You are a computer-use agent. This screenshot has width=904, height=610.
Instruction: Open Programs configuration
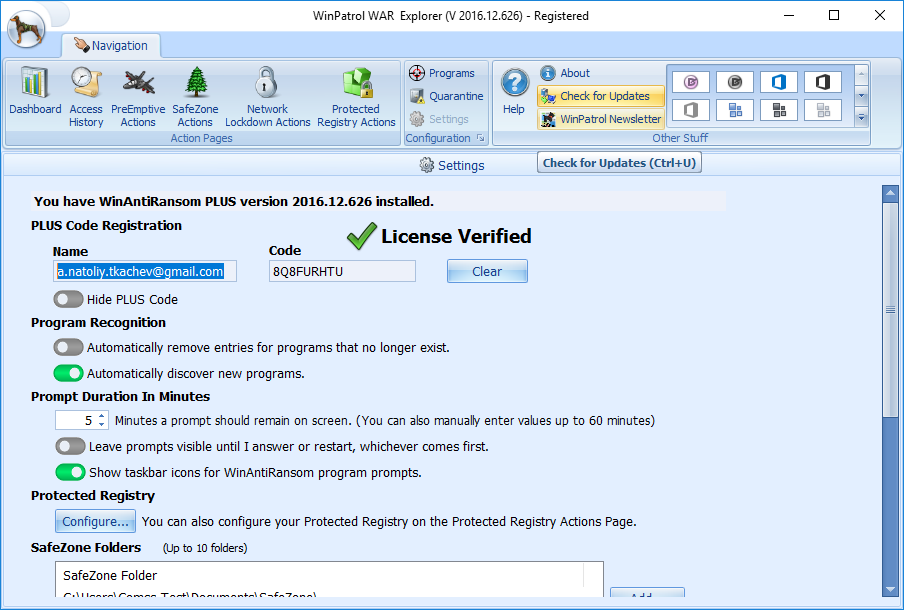(x=442, y=73)
